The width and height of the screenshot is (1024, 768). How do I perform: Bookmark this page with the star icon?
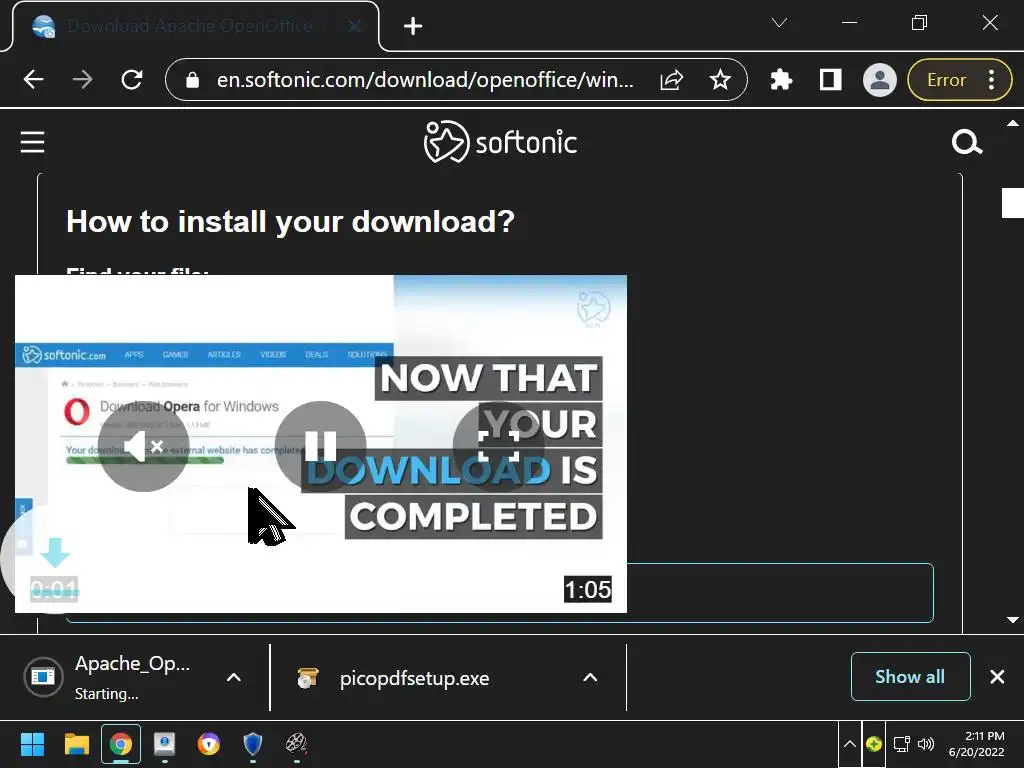tap(720, 80)
